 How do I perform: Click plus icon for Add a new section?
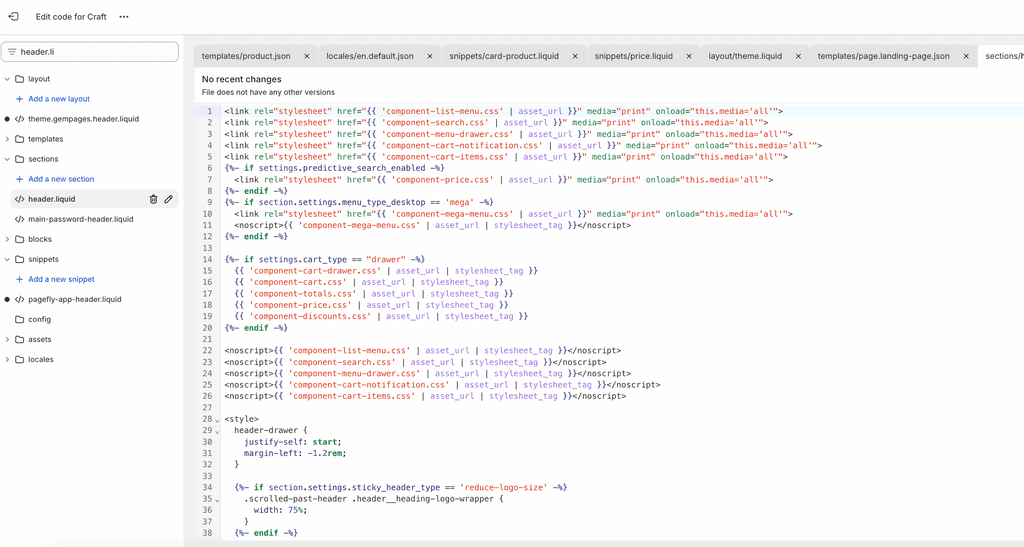coord(20,179)
